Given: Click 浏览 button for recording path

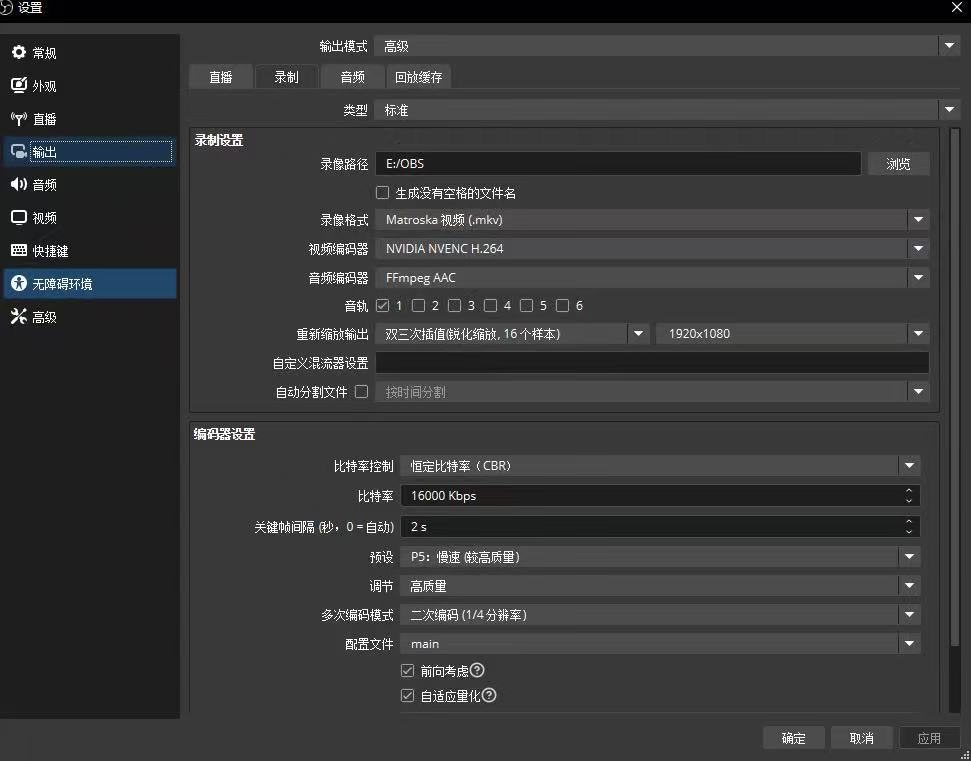Looking at the screenshot, I should pos(898,163).
